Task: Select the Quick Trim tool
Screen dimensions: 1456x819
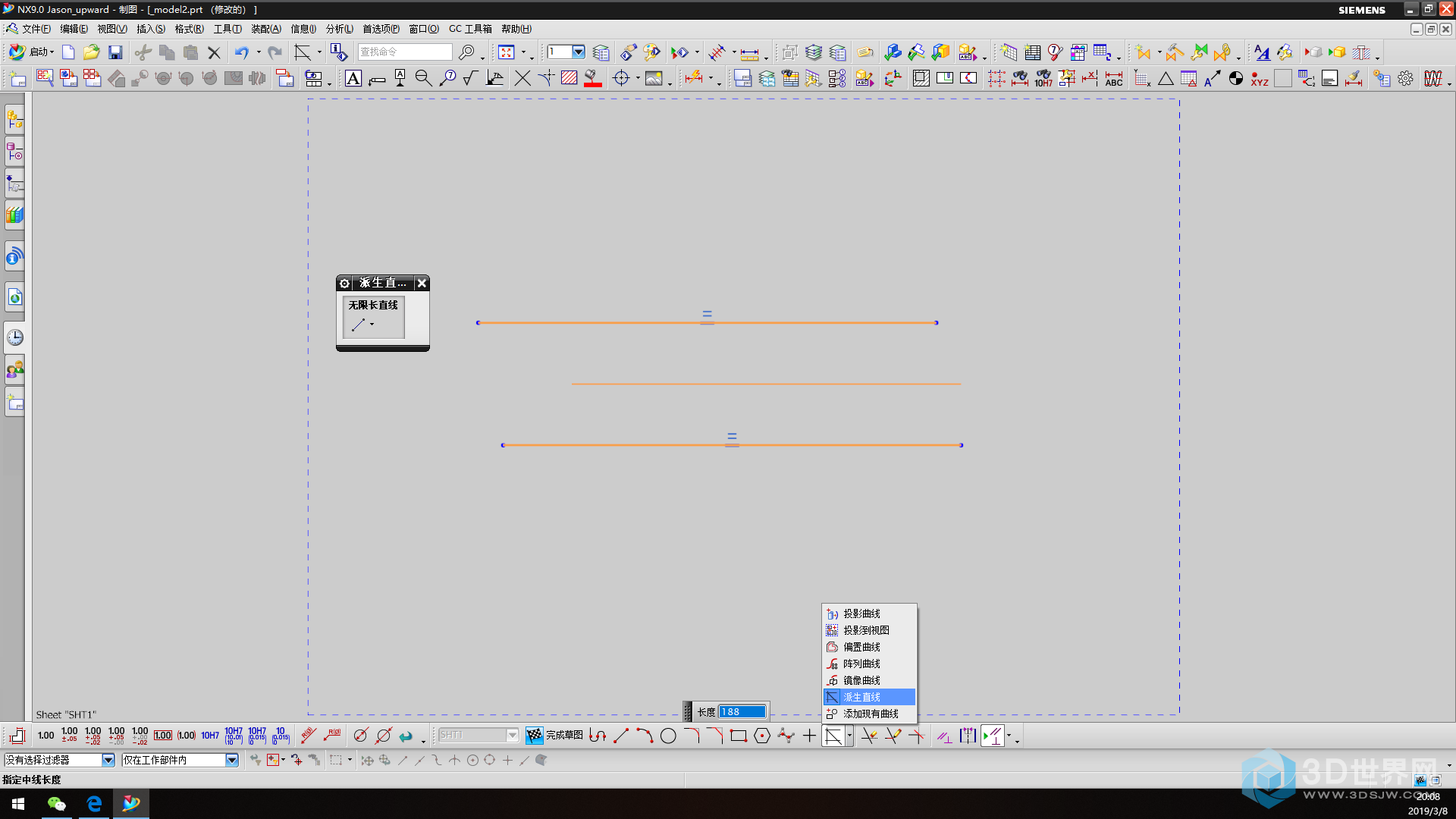Action: [869, 736]
